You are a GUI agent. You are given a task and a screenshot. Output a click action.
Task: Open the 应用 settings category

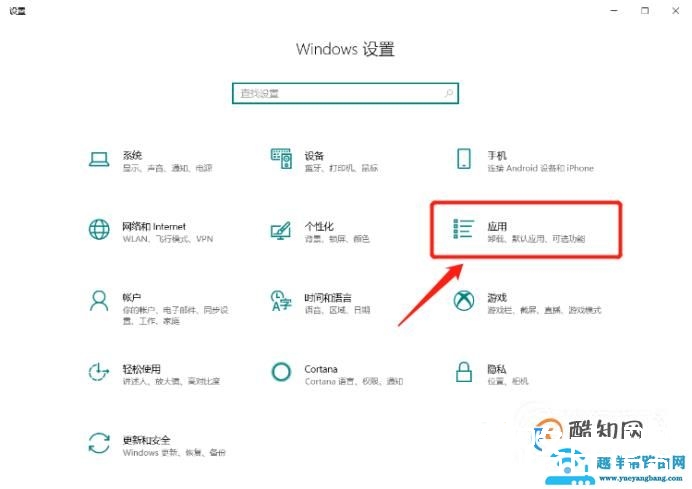coord(497,226)
